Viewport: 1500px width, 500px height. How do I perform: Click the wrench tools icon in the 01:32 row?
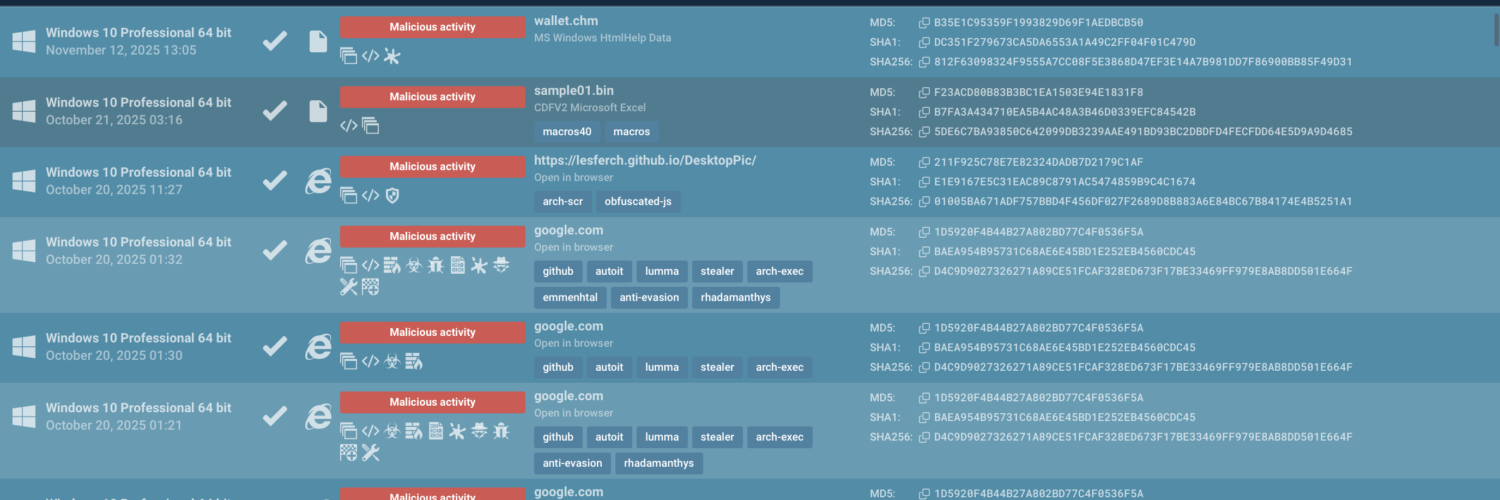[x=348, y=287]
